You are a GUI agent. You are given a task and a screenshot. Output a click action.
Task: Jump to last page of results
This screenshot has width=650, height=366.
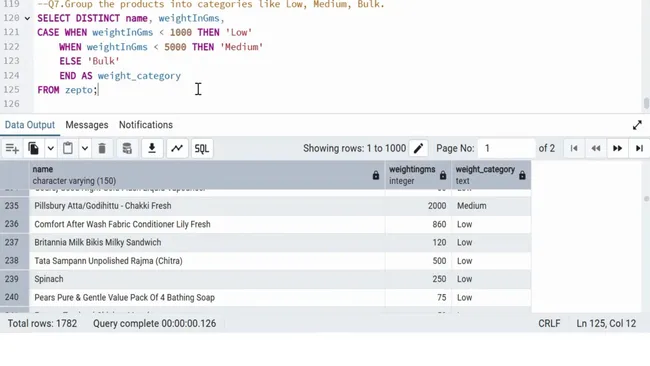639,148
